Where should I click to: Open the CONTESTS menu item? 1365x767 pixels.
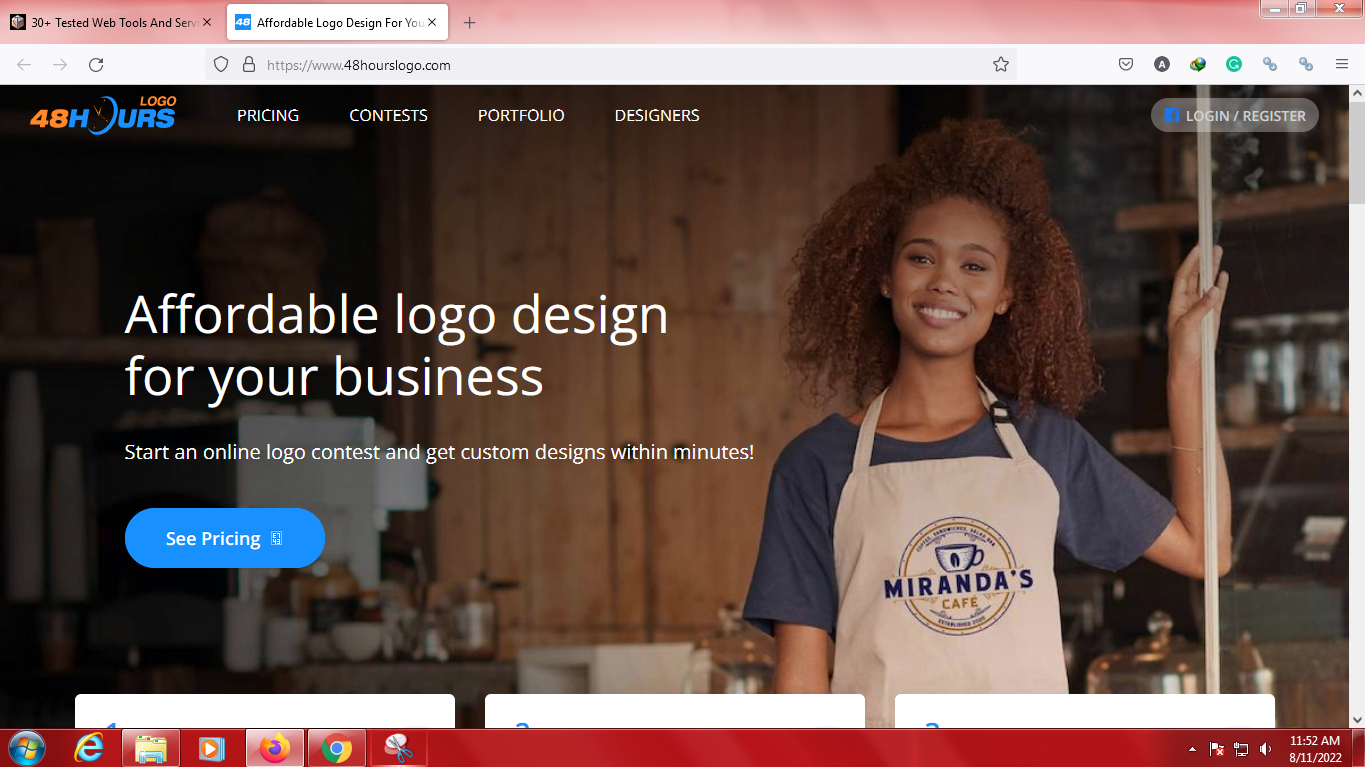[x=388, y=115]
